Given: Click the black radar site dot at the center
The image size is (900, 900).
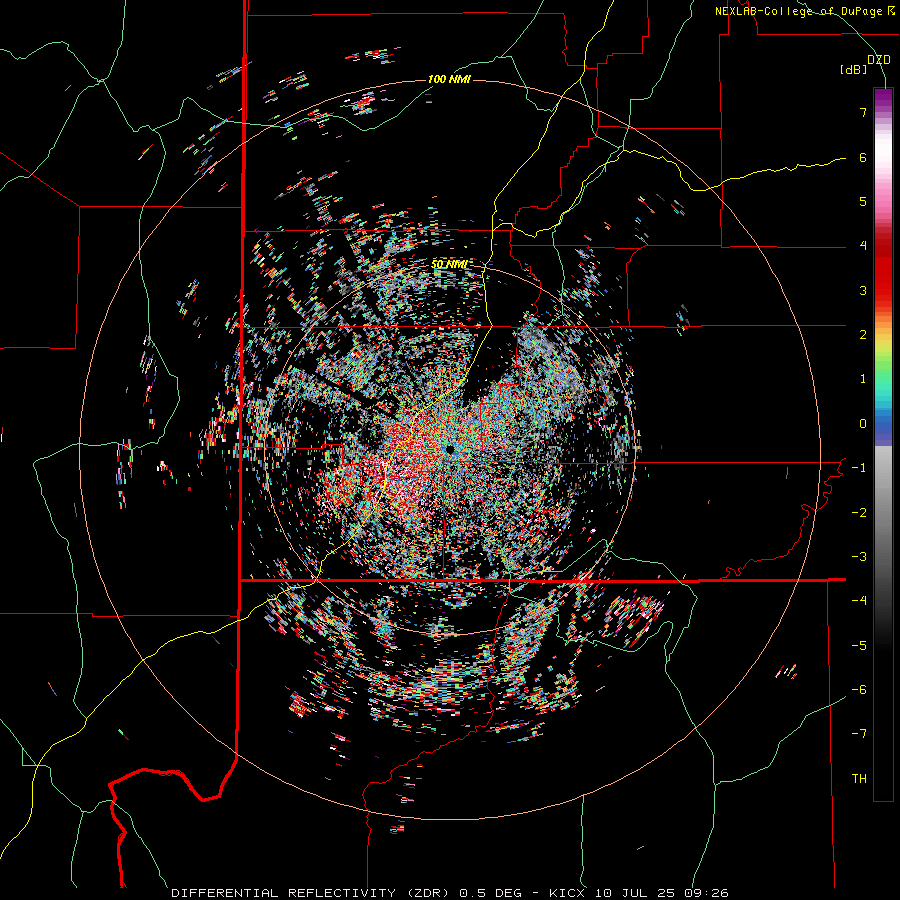Looking at the screenshot, I should (450, 448).
